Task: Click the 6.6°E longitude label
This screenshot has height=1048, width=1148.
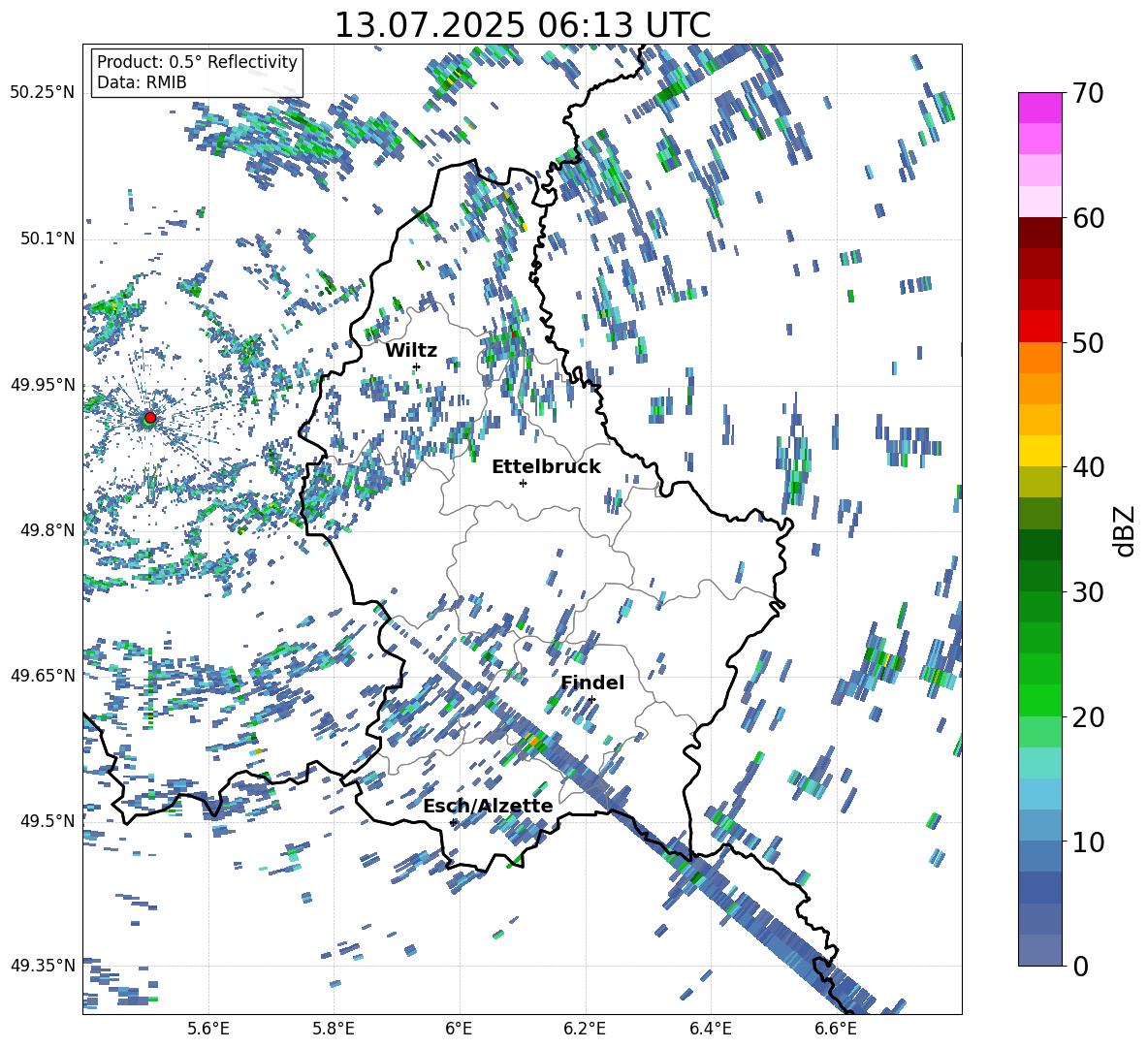Action: tap(836, 1029)
